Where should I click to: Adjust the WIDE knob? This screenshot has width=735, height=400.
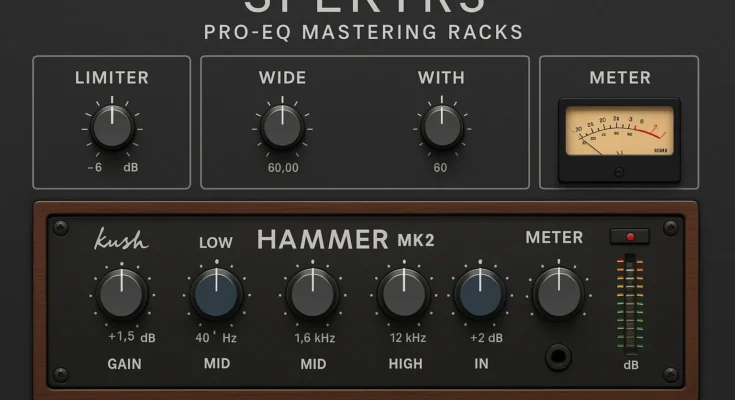[282, 127]
